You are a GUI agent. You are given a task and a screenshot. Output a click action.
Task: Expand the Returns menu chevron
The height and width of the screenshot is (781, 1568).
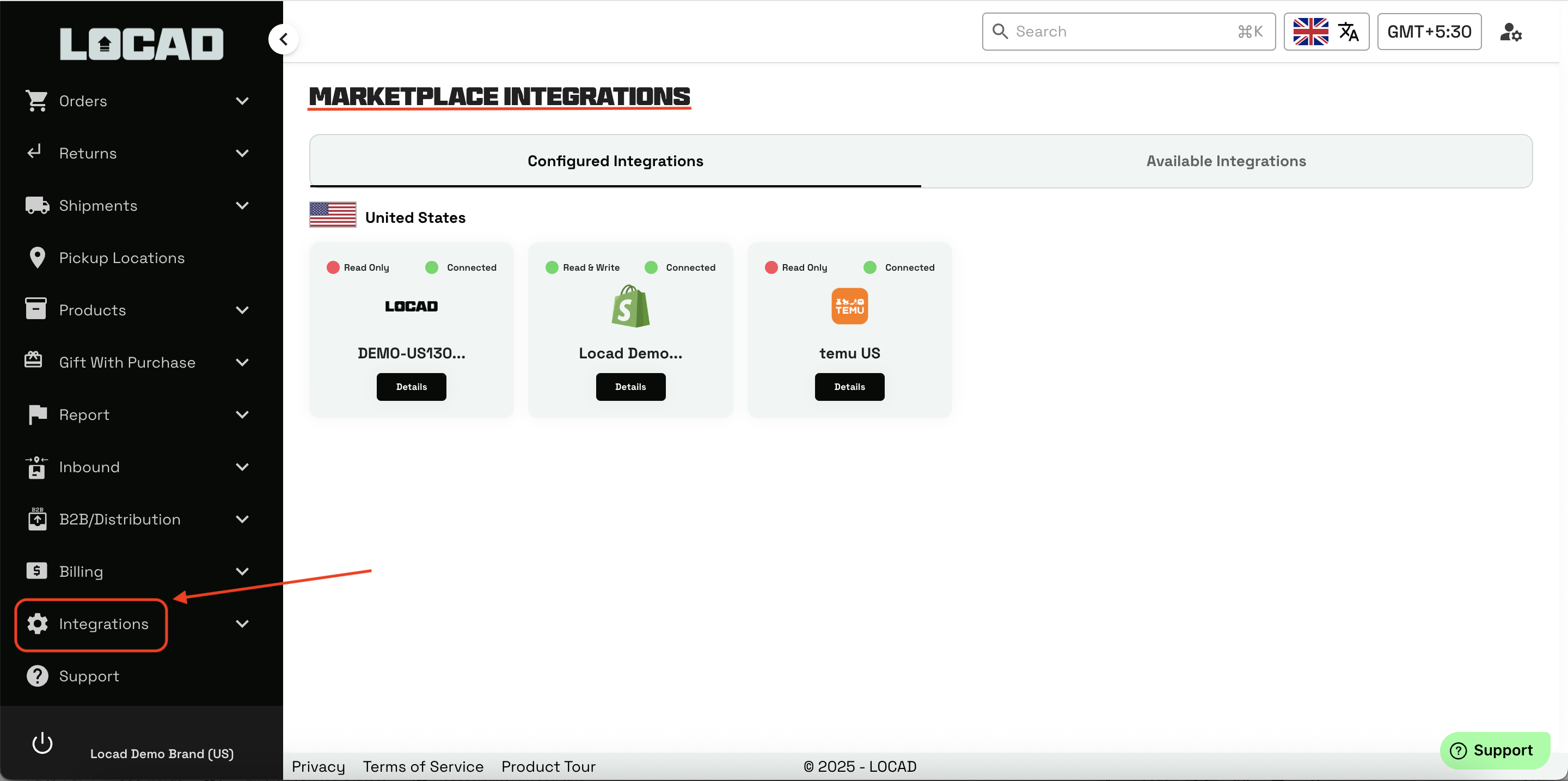[x=242, y=153]
